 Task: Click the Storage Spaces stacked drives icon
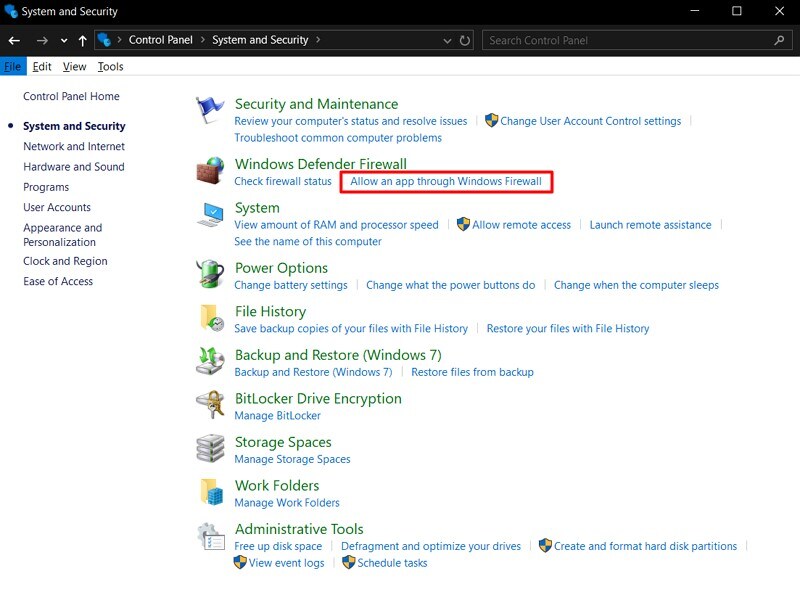pos(210,448)
